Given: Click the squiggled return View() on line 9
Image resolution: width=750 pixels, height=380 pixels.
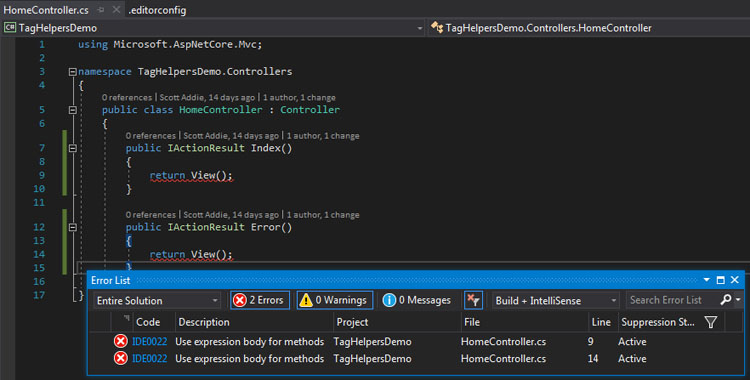Looking at the screenshot, I should [x=191, y=176].
